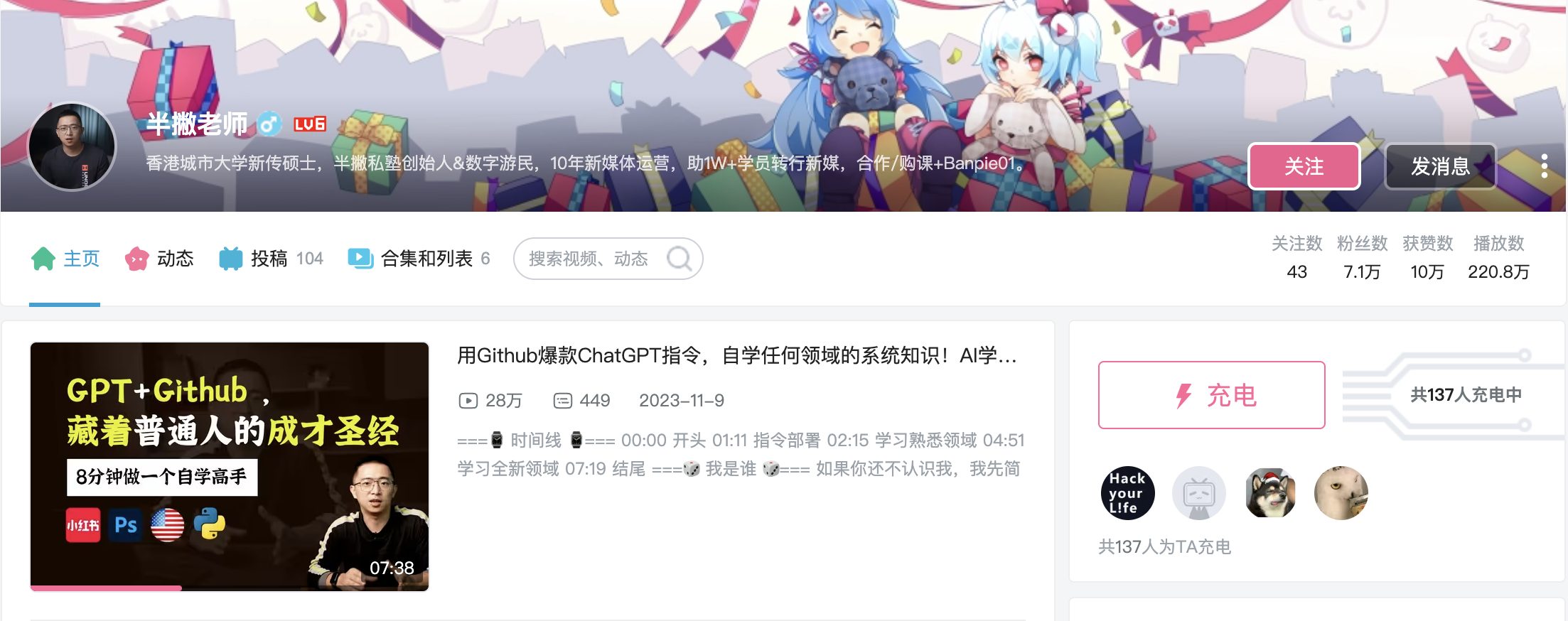Click the LV6 level badge
Screen dimensions: 1568x621
(x=310, y=124)
